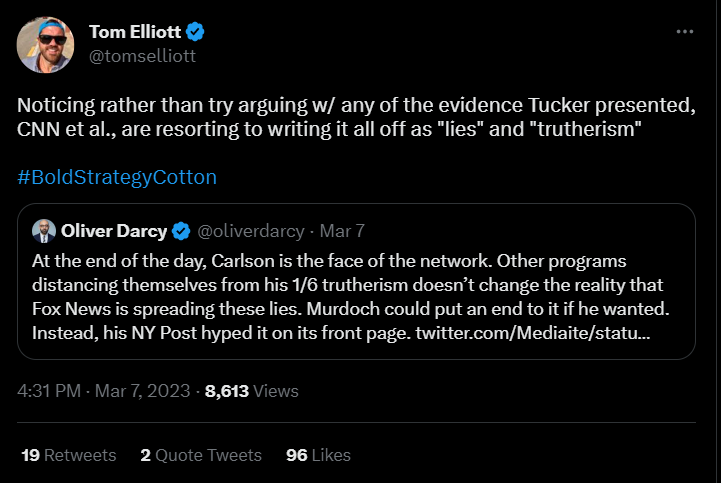Open the three-dot more options menu
Screen dimensions: 721x483
(685, 32)
